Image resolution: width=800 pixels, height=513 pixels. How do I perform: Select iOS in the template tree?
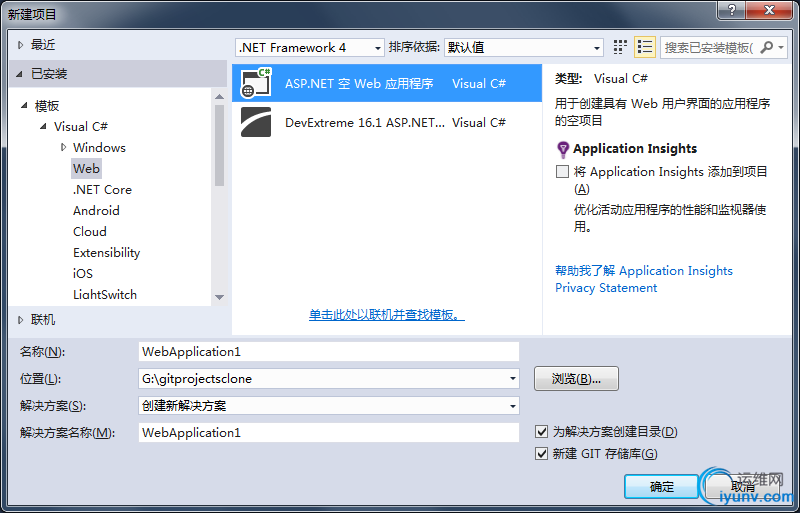(83, 274)
